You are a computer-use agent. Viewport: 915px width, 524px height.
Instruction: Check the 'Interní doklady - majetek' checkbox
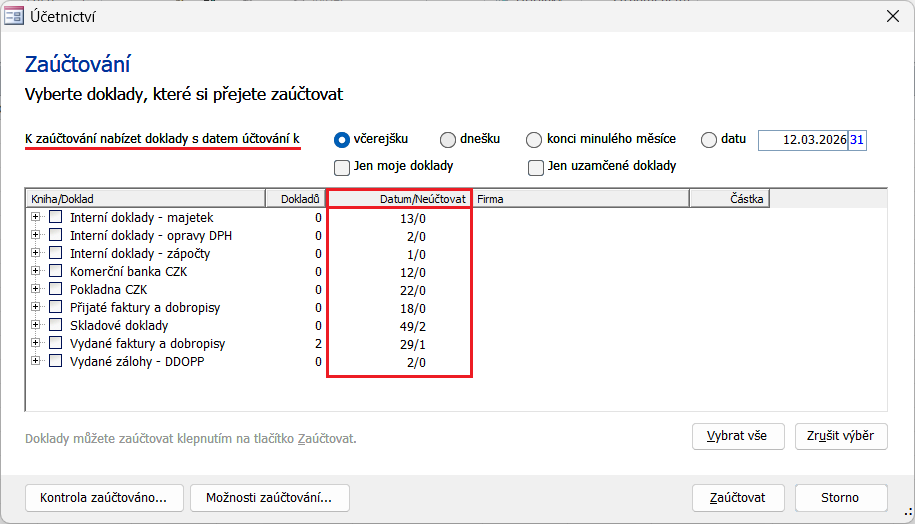[55, 217]
